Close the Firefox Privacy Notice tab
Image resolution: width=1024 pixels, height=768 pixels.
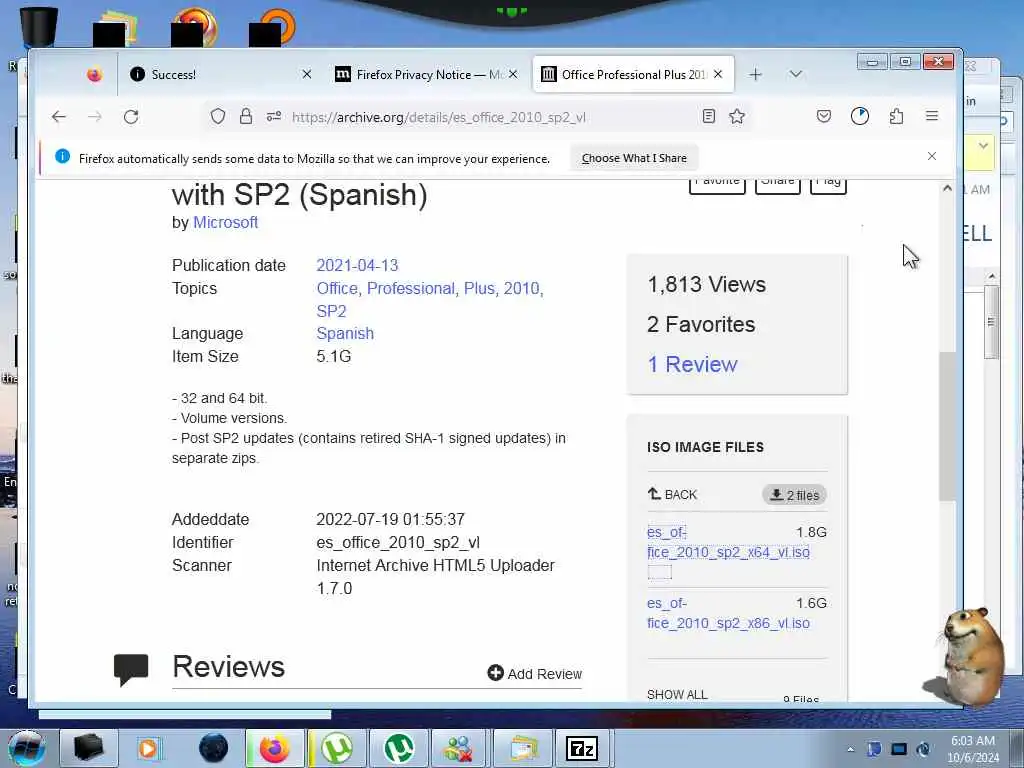[x=513, y=74]
